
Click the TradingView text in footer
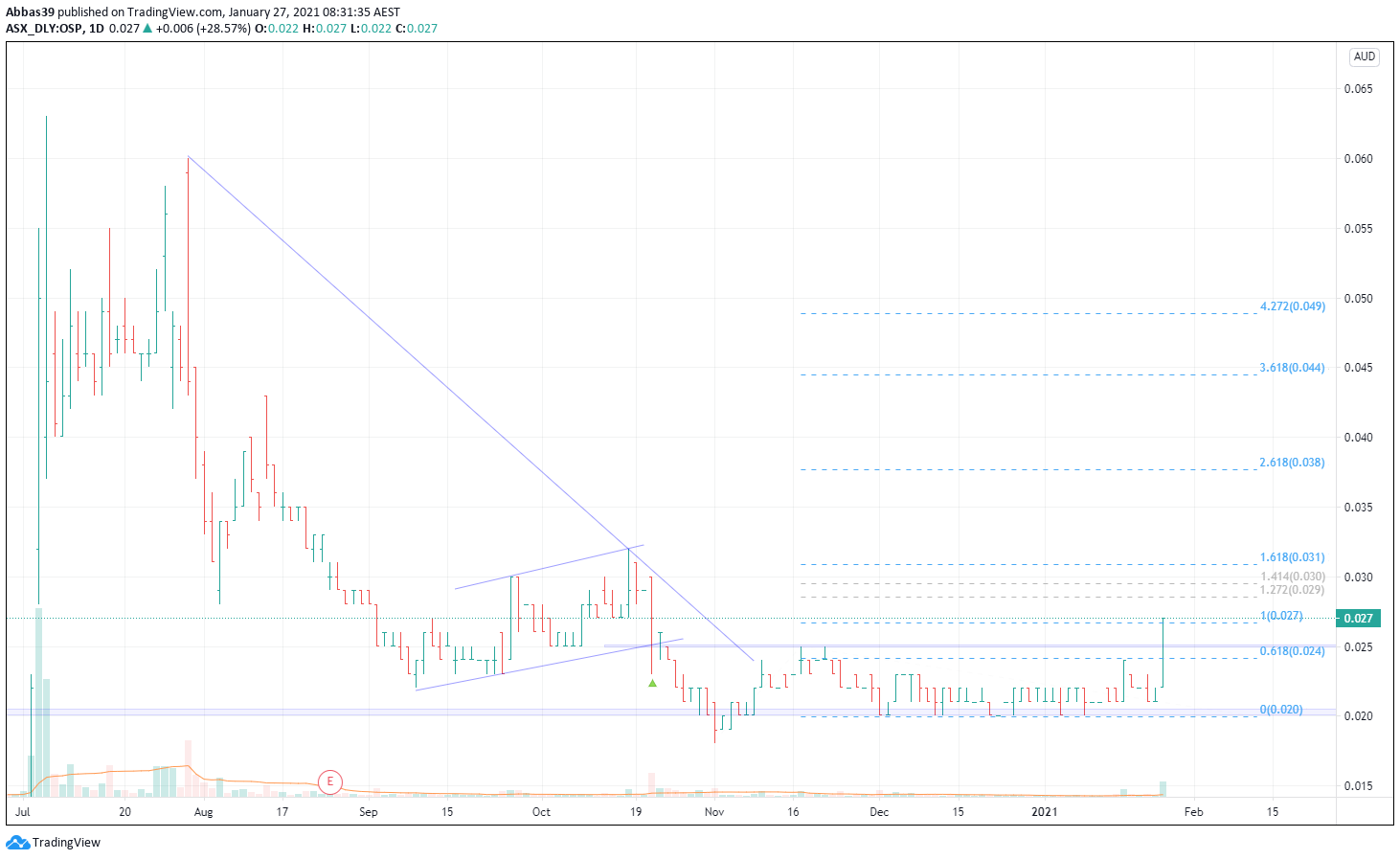click(66, 843)
